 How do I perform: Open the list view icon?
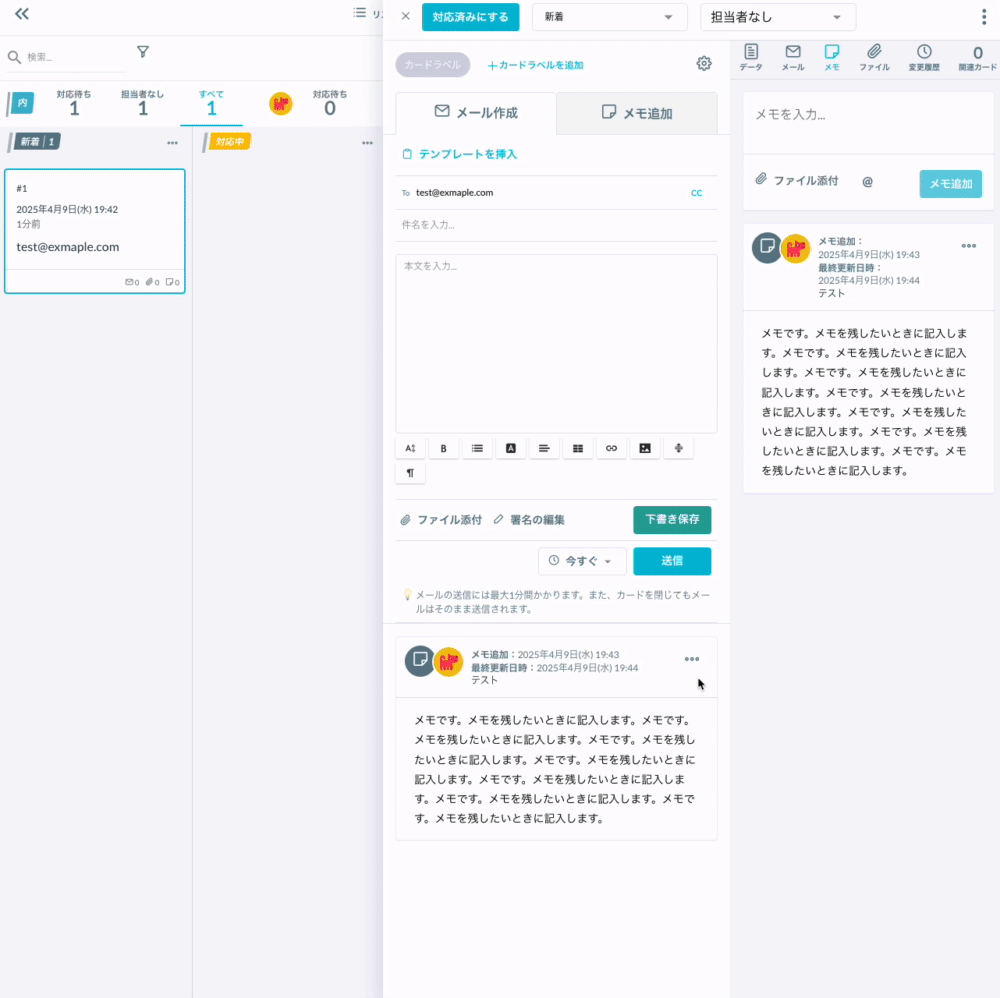pyautogui.click(x=360, y=13)
